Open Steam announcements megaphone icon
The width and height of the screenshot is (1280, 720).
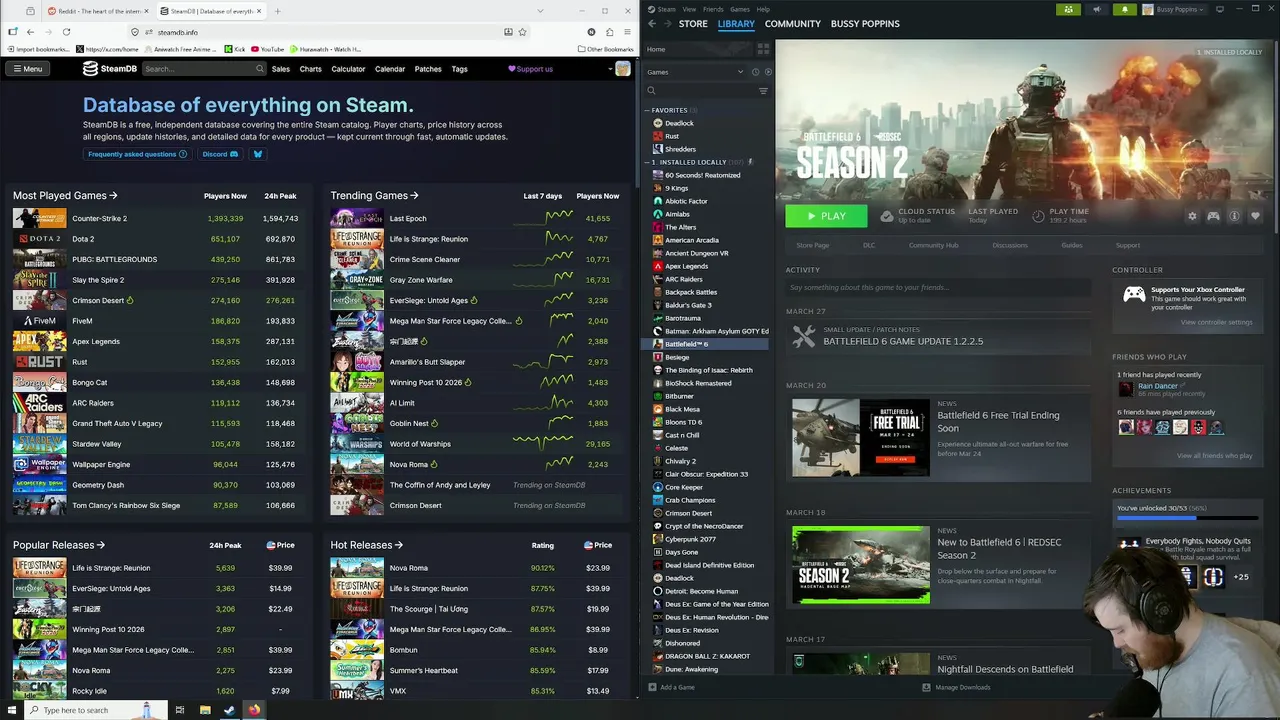(x=1097, y=9)
